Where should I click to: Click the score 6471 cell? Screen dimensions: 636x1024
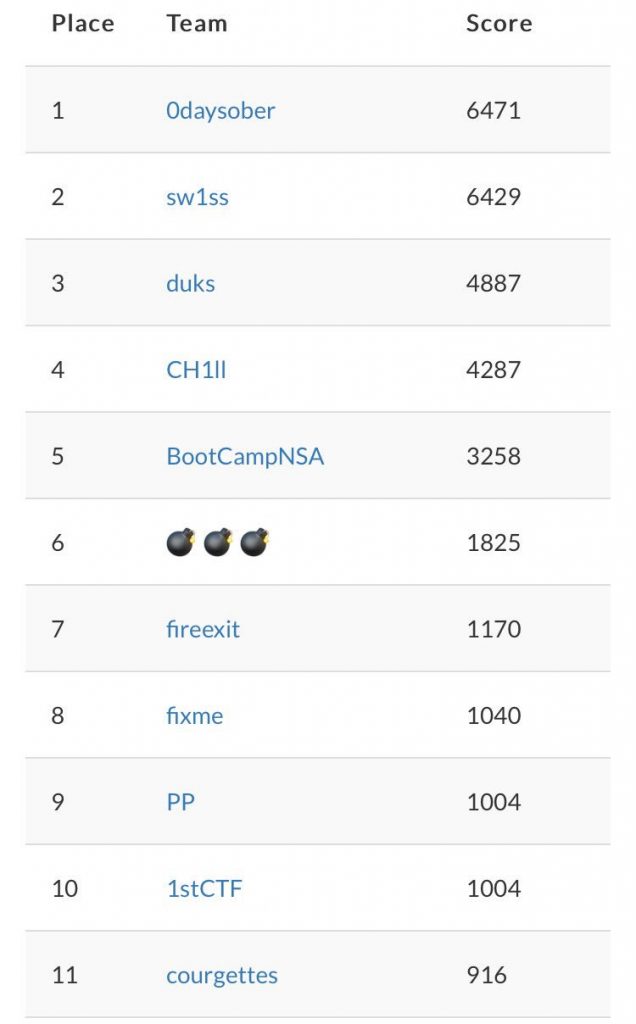point(493,110)
